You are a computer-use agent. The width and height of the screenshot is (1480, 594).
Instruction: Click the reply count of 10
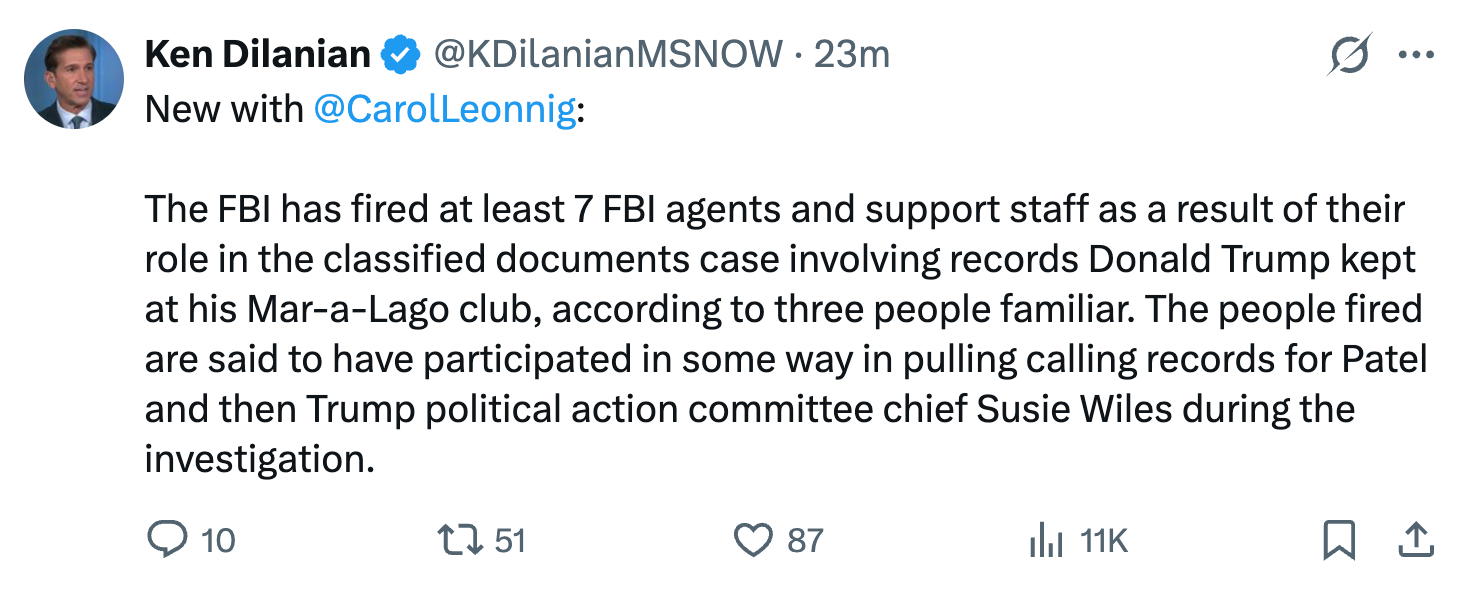[218, 541]
